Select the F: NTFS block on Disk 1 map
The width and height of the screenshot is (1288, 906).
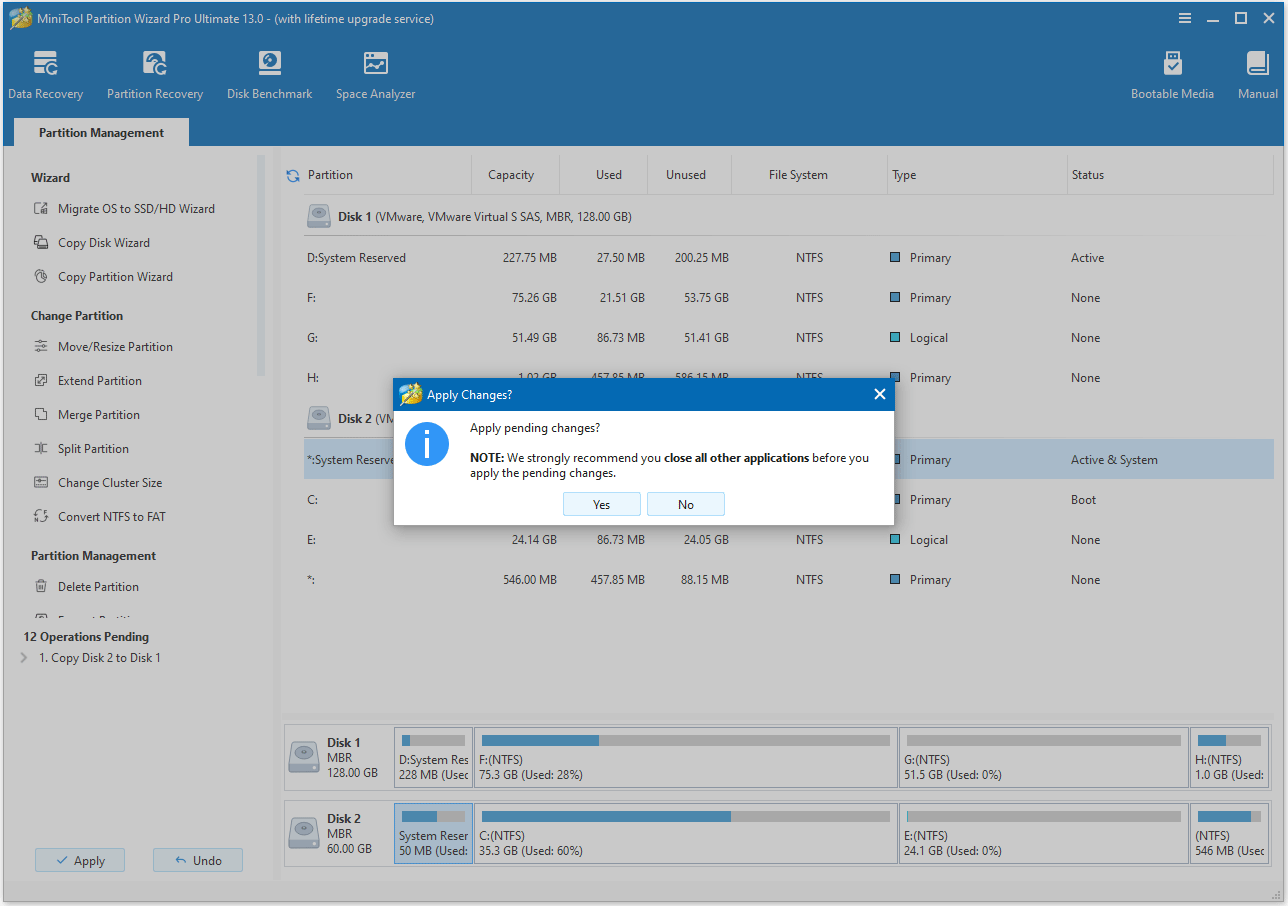tap(685, 758)
